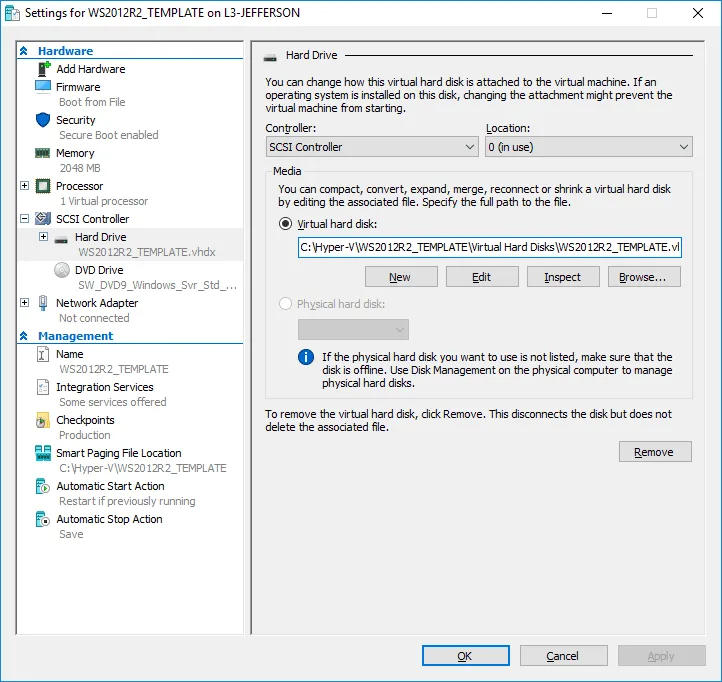Select Automatic Start Action item

[110, 486]
